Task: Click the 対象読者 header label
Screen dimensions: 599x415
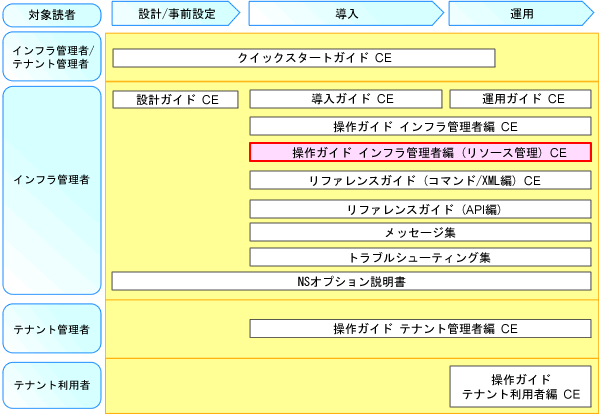Action: [52, 15]
